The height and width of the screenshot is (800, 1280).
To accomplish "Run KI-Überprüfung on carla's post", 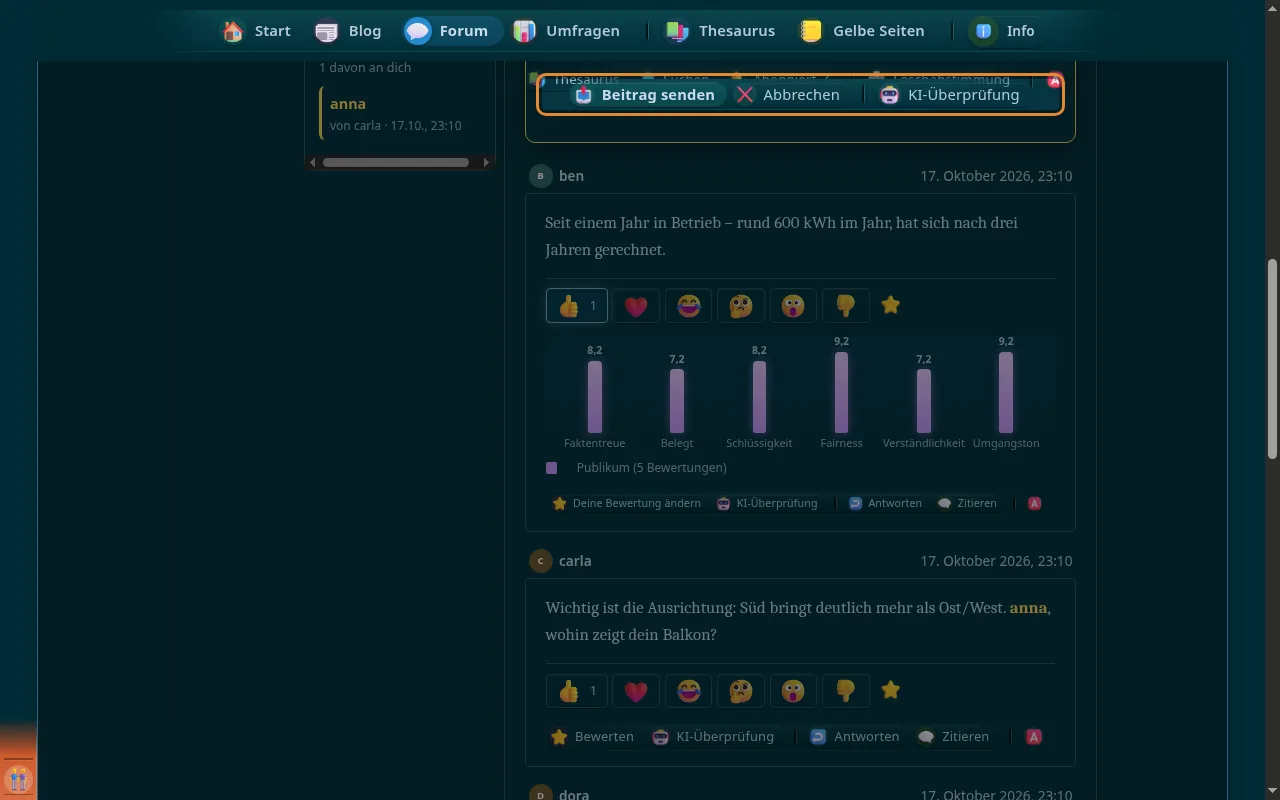I will 713,737.
